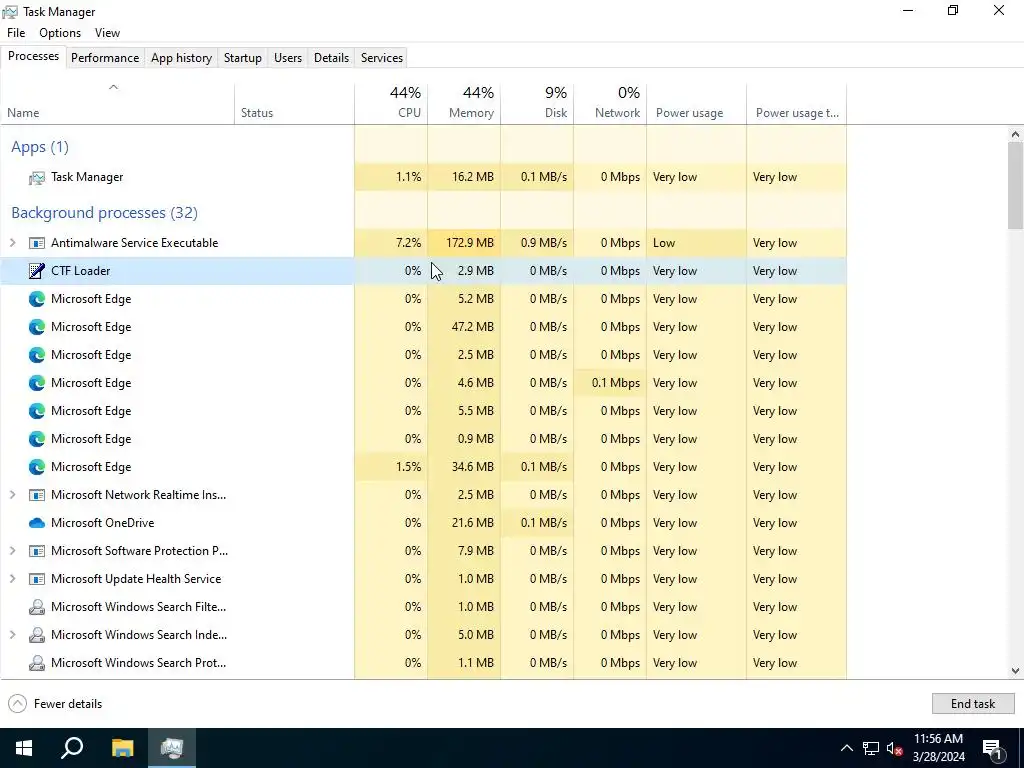Switch to the App history tab
1024x768 pixels.
(x=182, y=57)
